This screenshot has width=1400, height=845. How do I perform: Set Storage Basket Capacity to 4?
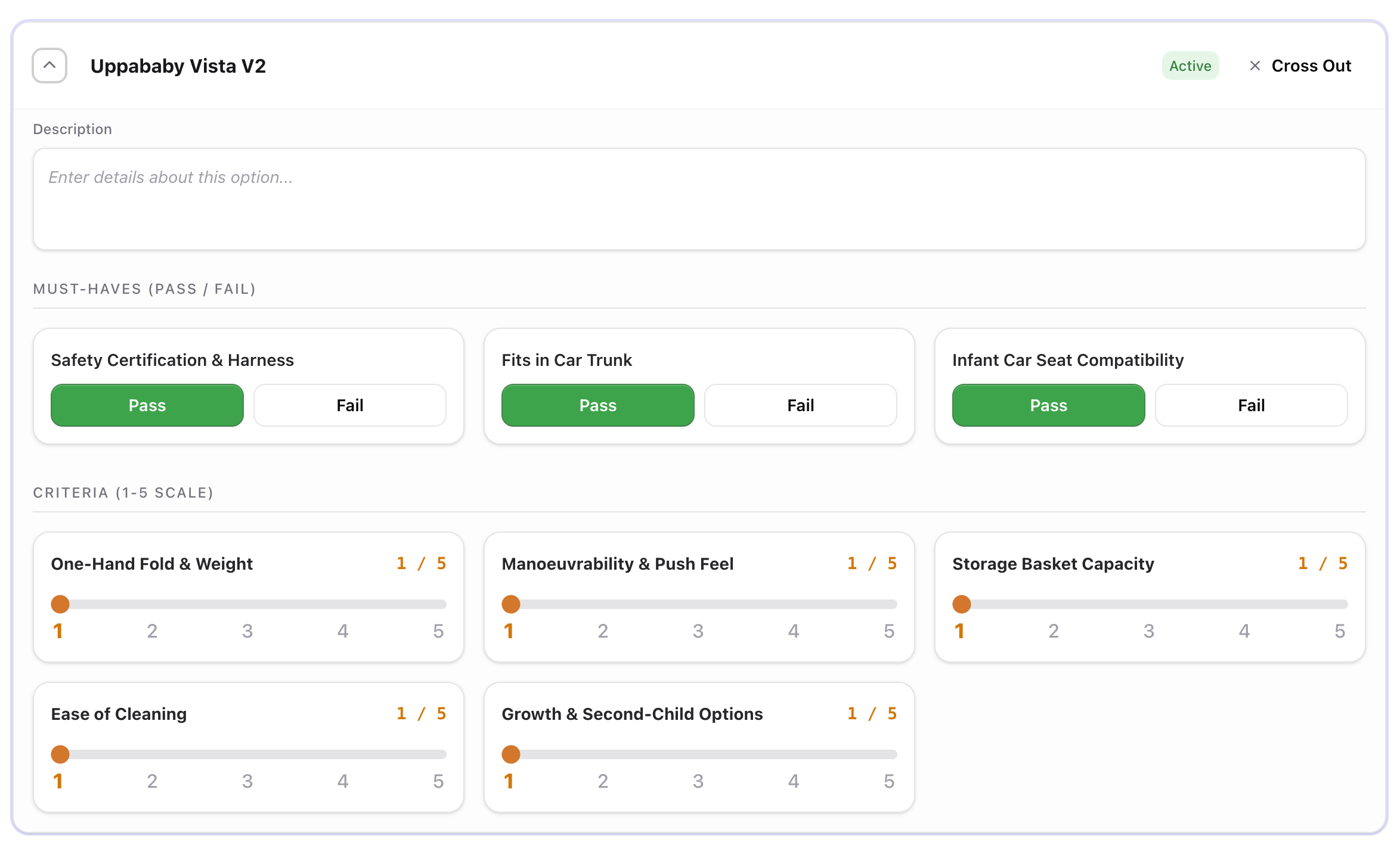1244,630
